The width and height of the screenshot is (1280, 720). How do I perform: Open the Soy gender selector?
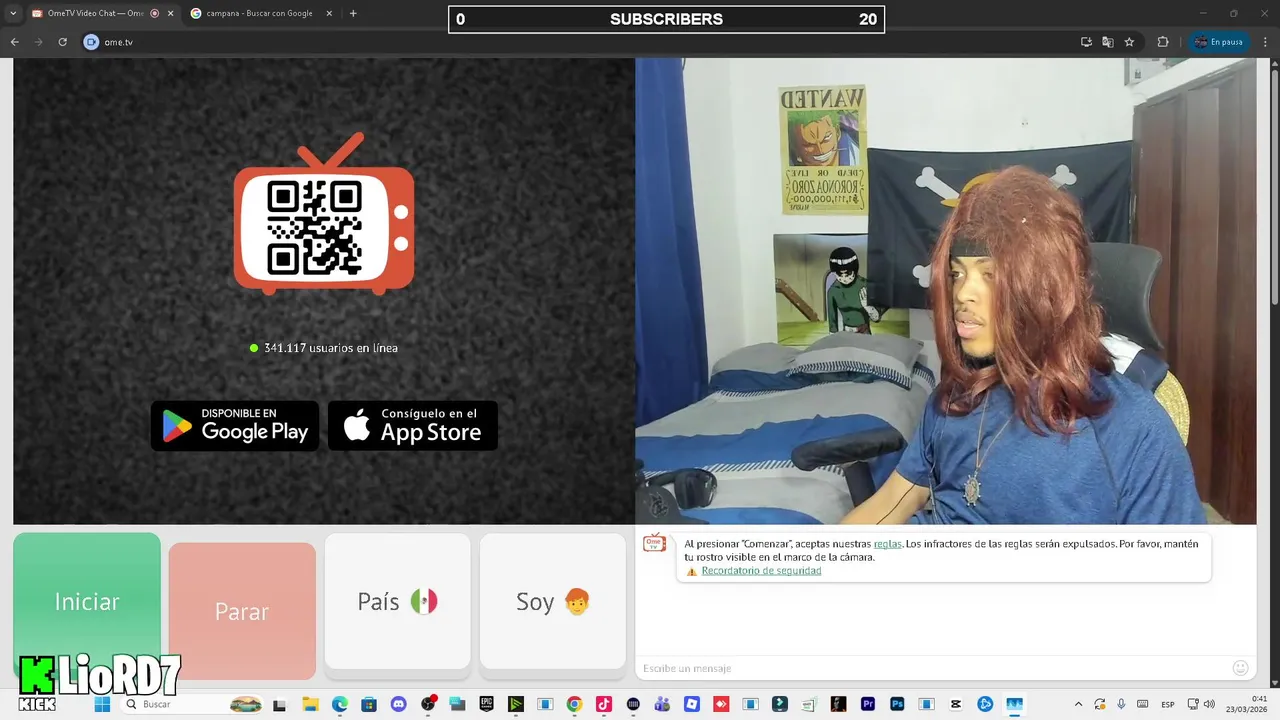(x=553, y=601)
